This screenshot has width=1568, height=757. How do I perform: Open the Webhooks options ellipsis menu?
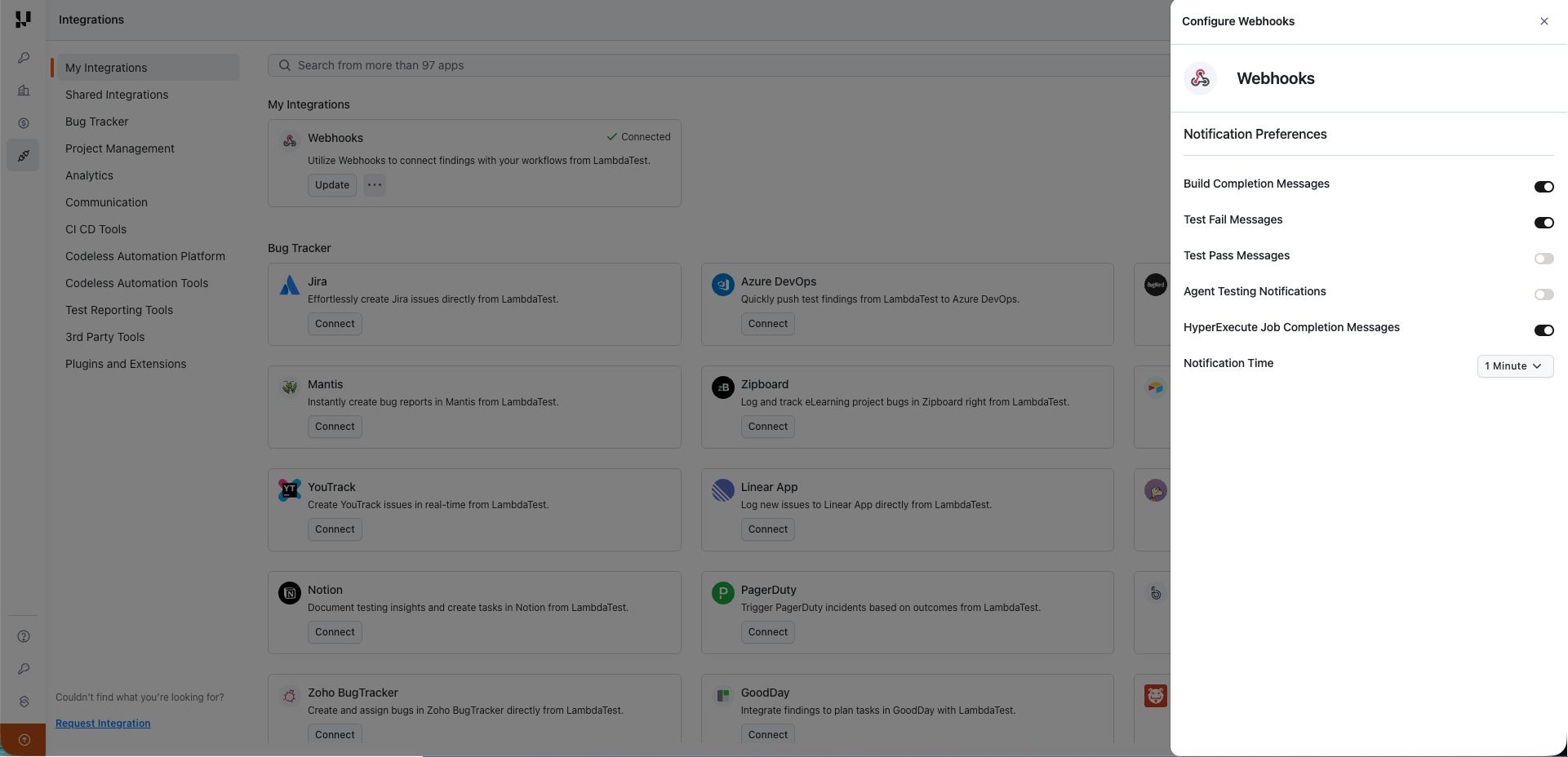pyautogui.click(x=374, y=185)
